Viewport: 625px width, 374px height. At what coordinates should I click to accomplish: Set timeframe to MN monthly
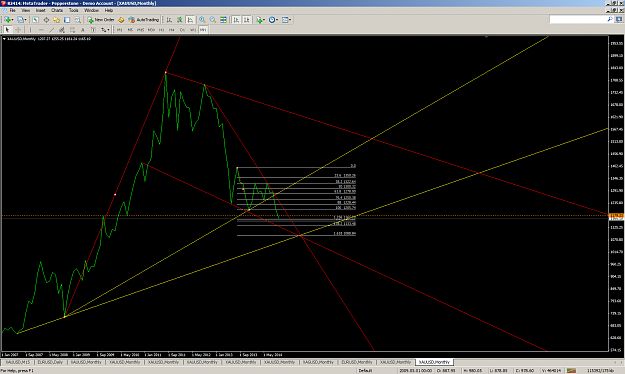coord(203,30)
